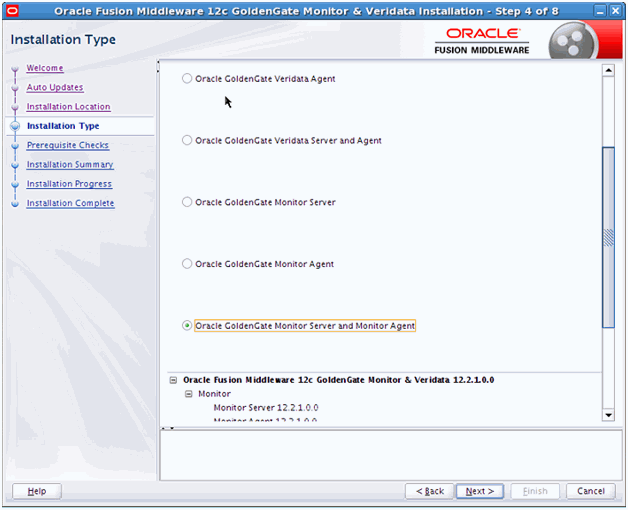Click Installation Summary step bullet icon

tap(15, 165)
